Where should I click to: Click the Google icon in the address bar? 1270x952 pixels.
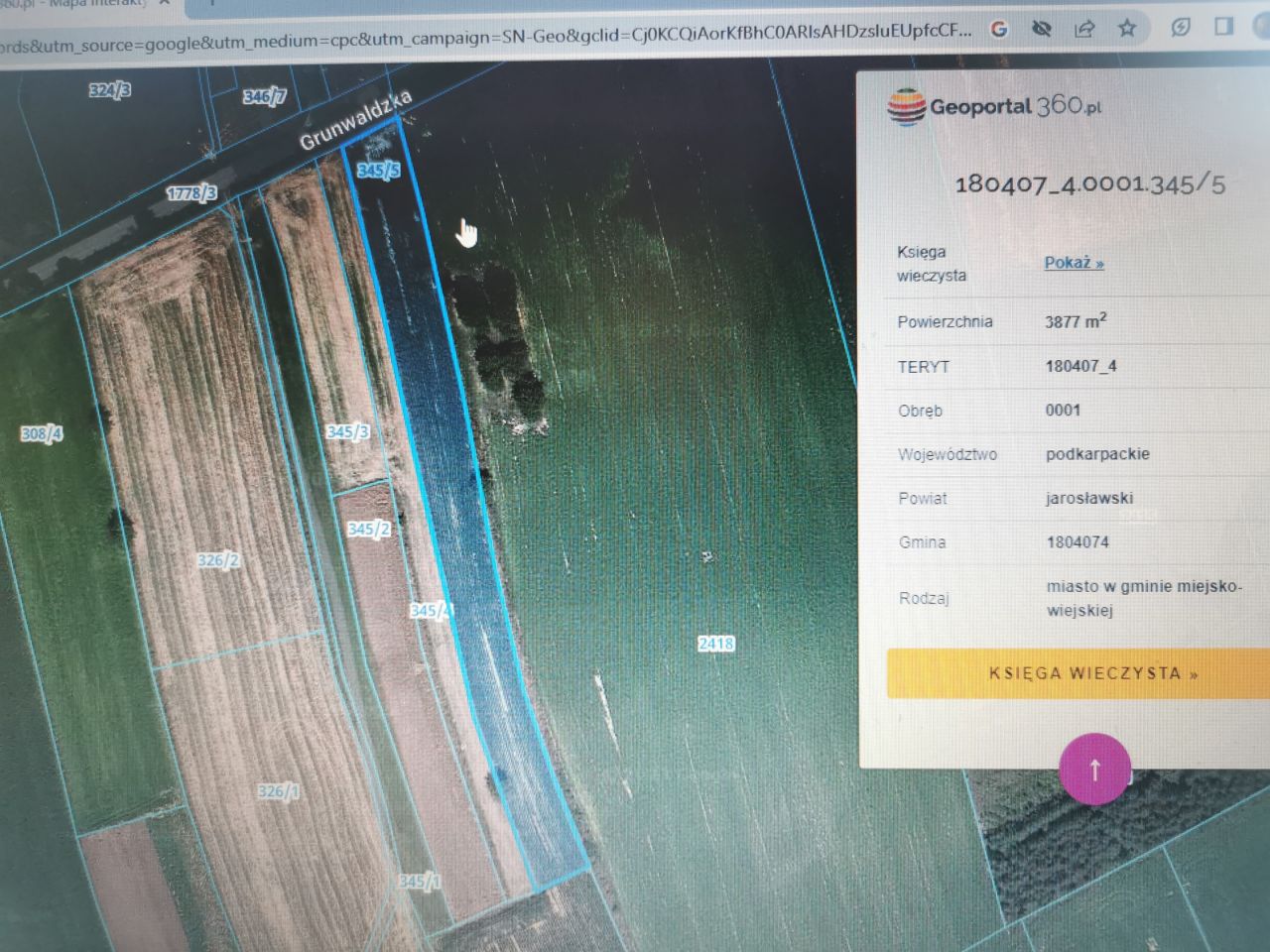point(999,30)
